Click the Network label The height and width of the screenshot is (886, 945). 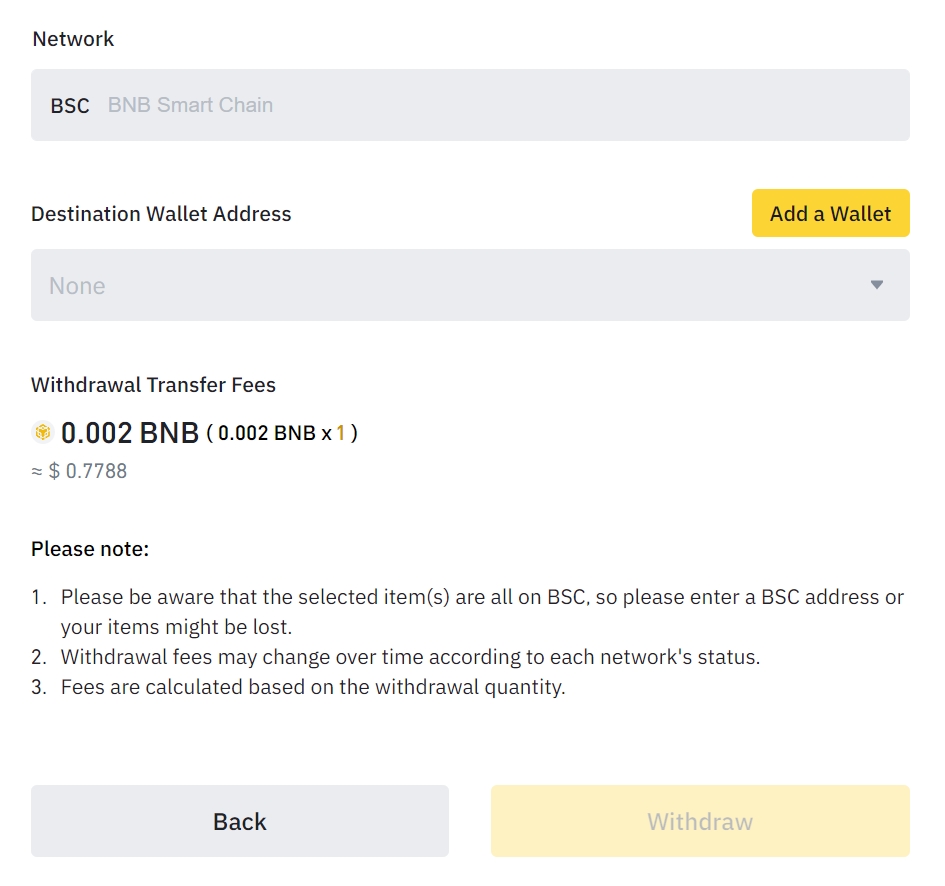click(x=73, y=39)
